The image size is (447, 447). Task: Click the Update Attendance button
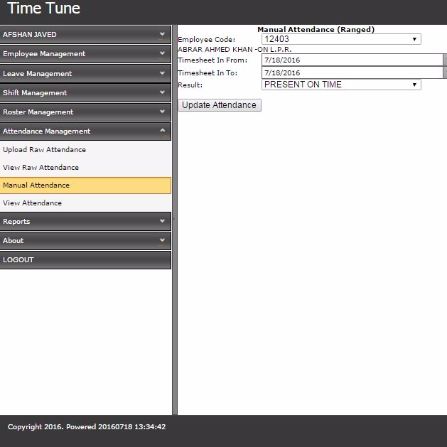coord(220,105)
